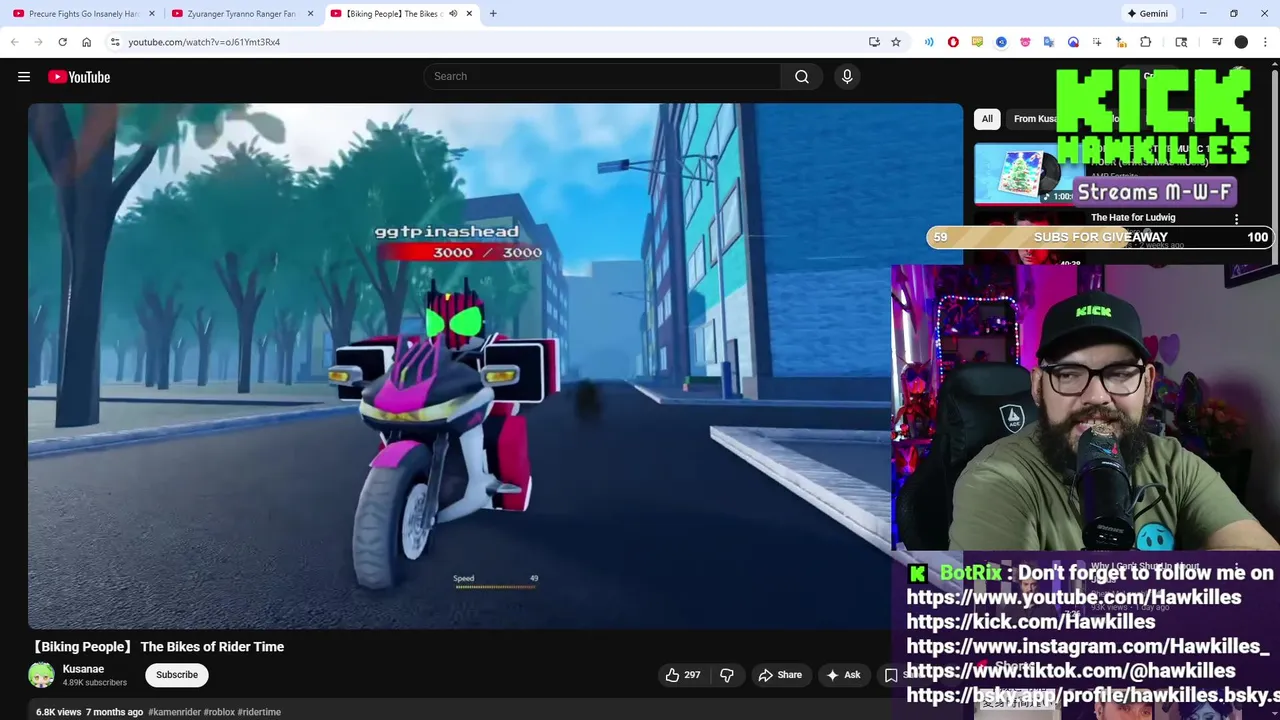Select the All filter chip
The image size is (1280, 720).
click(987, 119)
